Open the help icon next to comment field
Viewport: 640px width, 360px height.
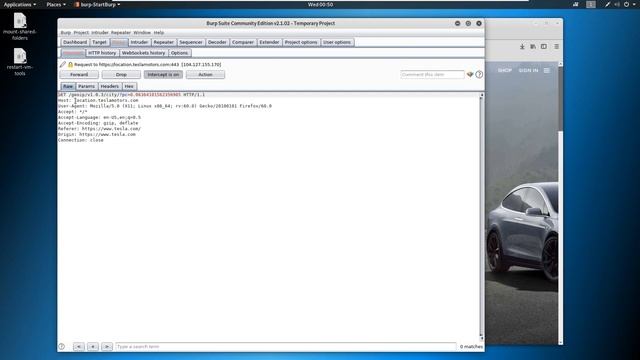tap(479, 75)
